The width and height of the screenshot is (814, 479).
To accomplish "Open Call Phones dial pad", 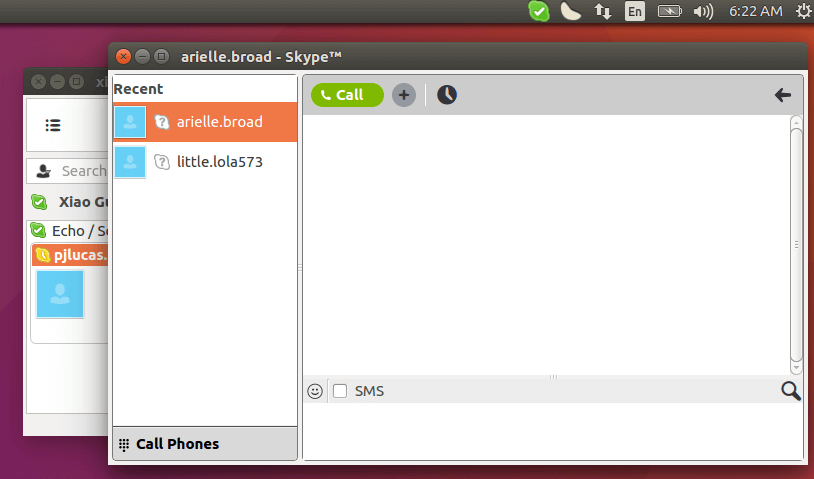I will coord(205,444).
